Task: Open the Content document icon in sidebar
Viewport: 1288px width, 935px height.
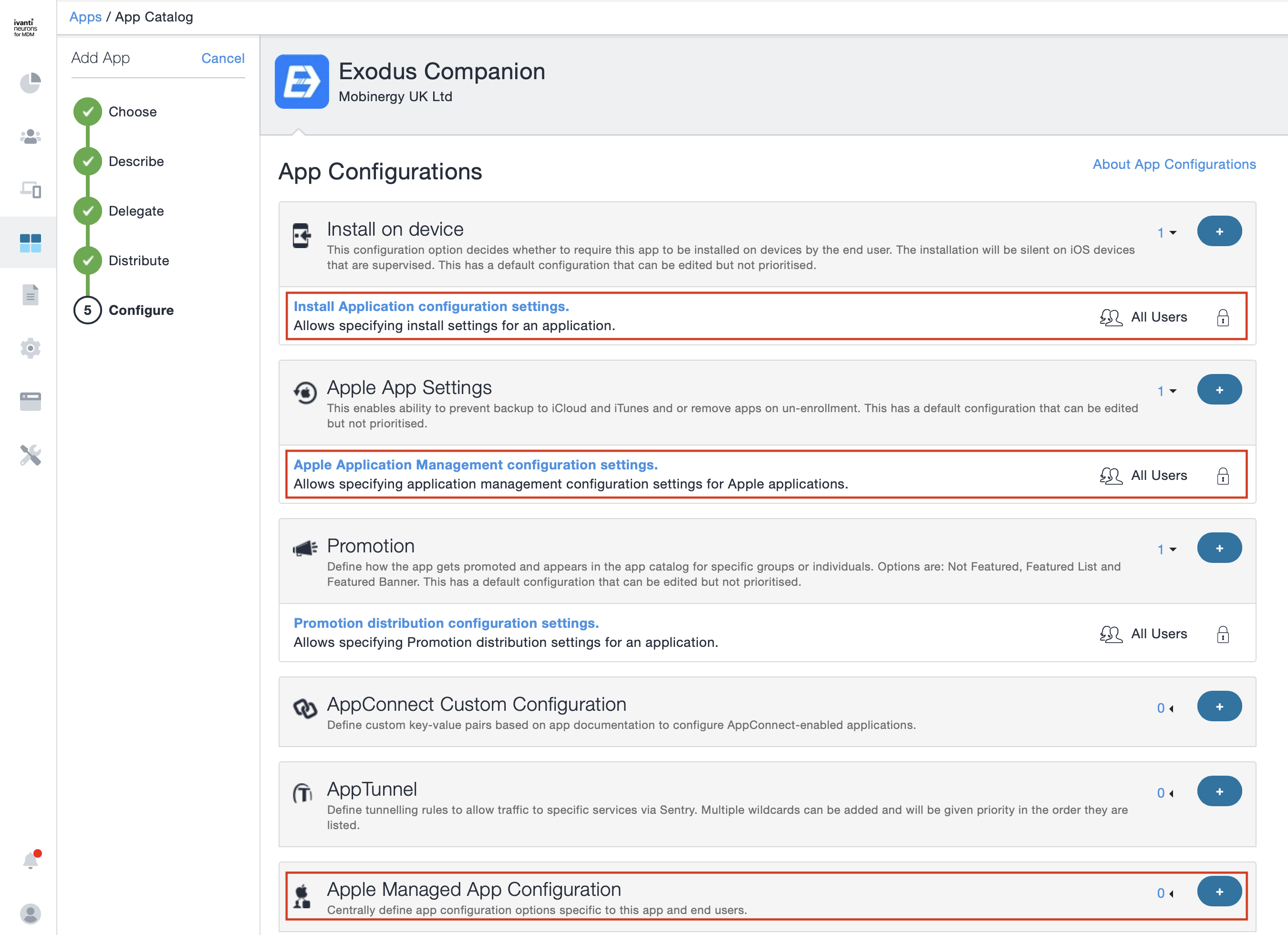Action: [x=30, y=295]
